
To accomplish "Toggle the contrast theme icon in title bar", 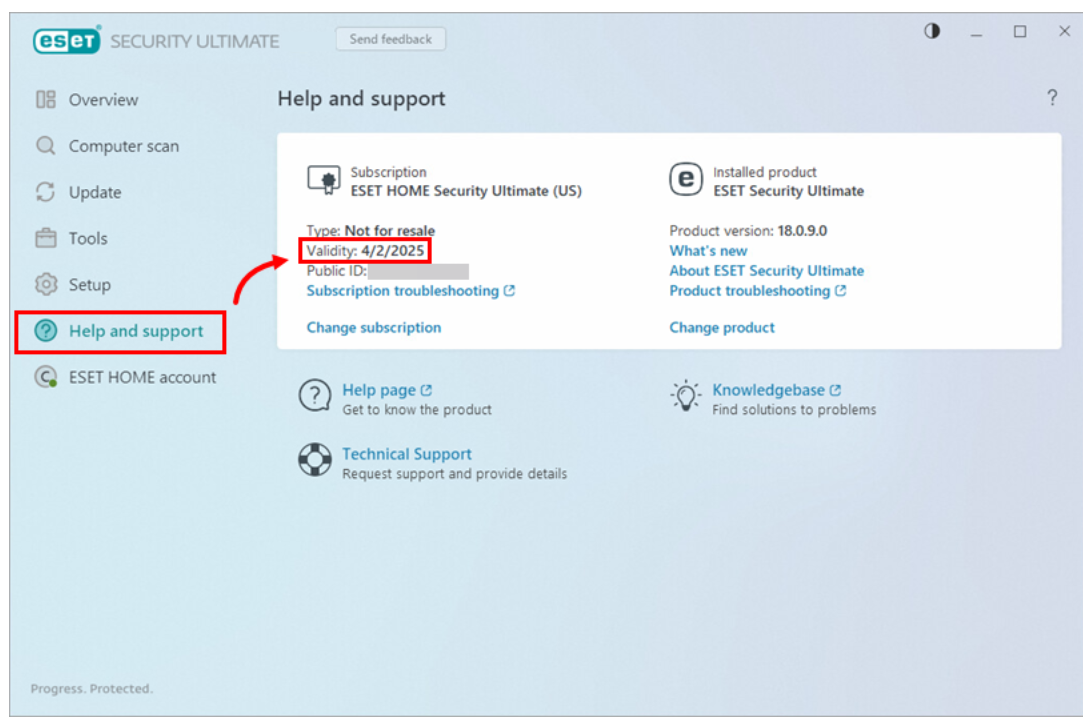I will point(932,31).
